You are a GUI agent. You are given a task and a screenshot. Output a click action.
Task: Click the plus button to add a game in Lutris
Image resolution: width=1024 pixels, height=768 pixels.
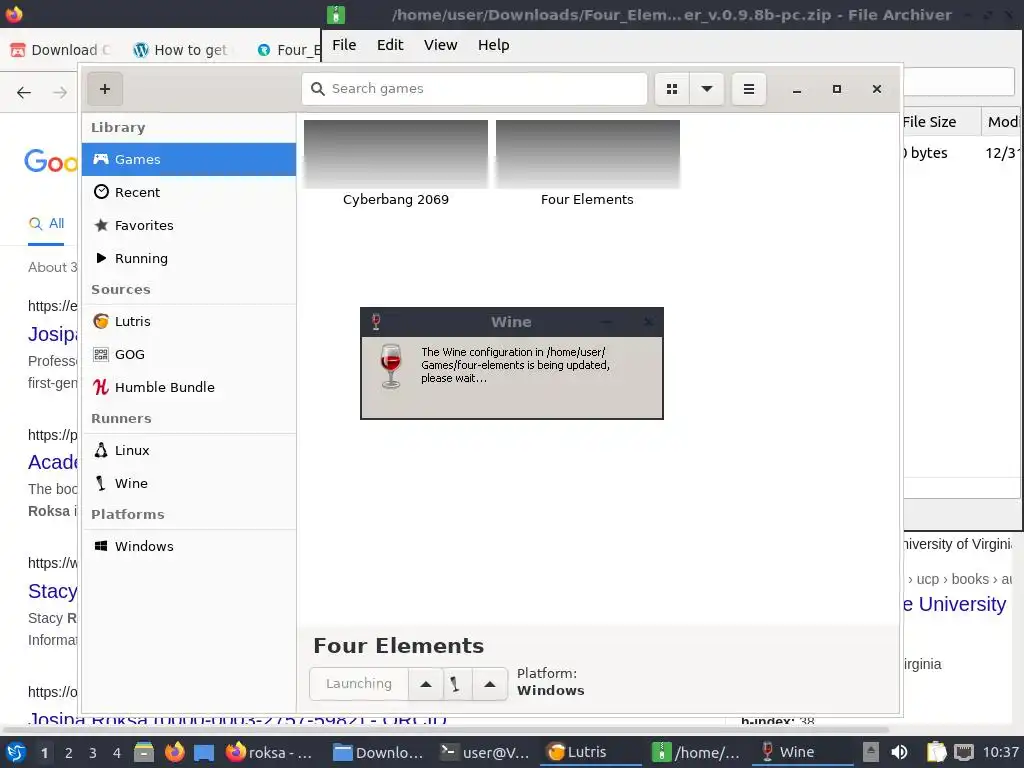104,89
